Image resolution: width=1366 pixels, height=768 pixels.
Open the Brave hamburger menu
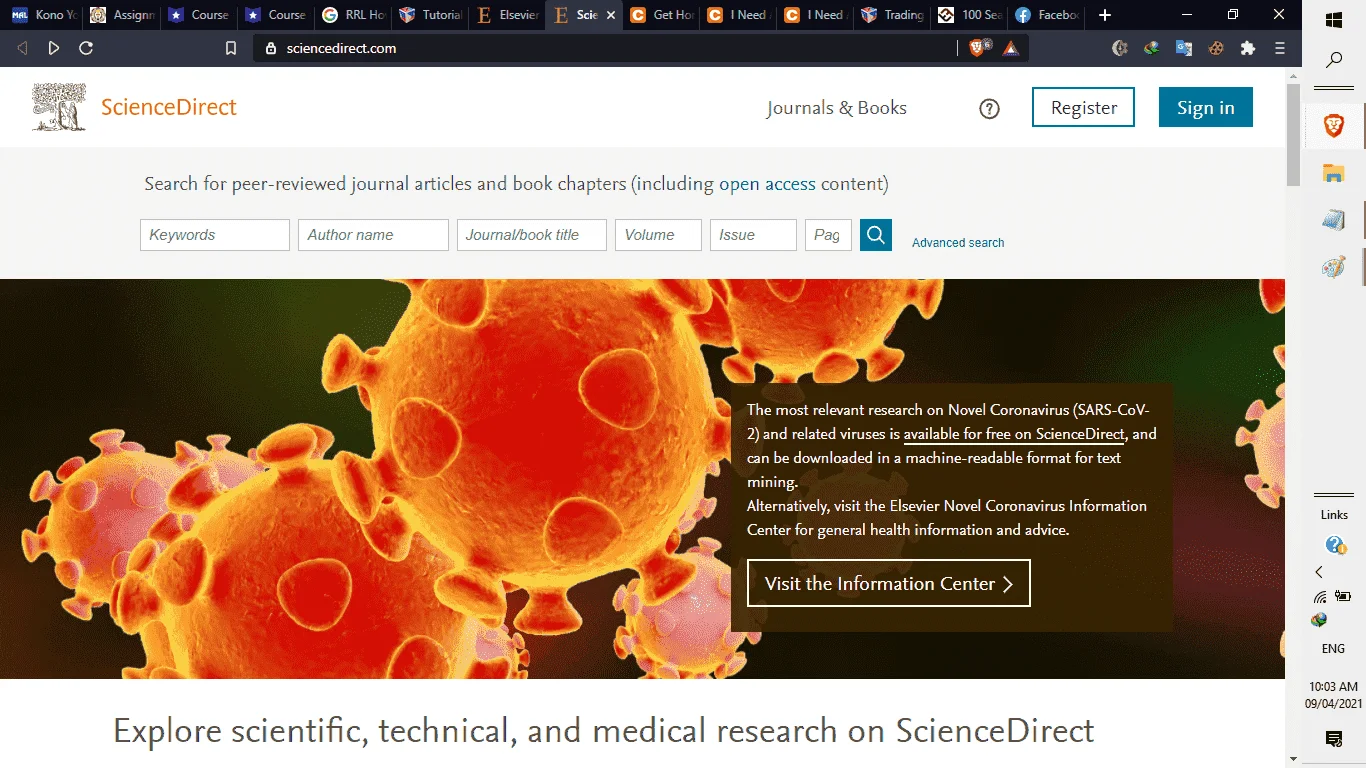pyautogui.click(x=1280, y=48)
